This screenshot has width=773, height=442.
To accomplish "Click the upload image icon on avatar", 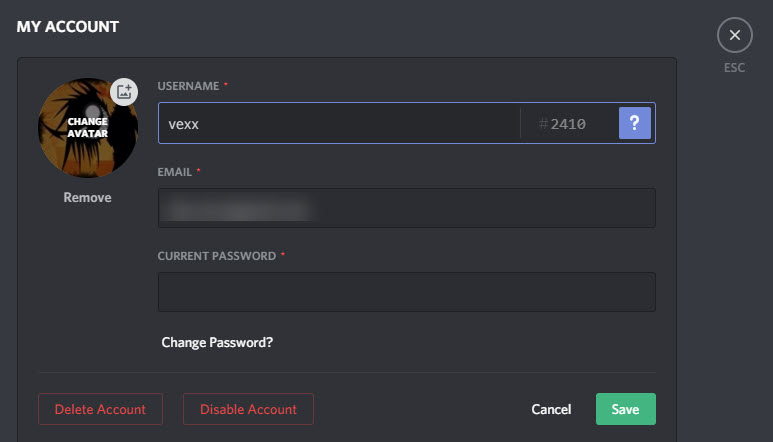I will 124,92.
